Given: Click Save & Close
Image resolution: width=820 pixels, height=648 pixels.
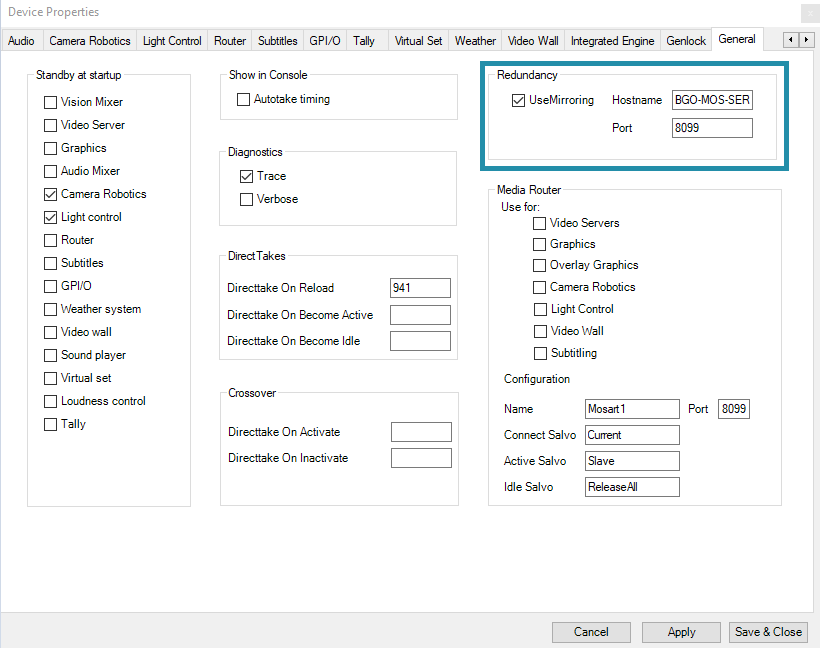Looking at the screenshot, I should (768, 632).
